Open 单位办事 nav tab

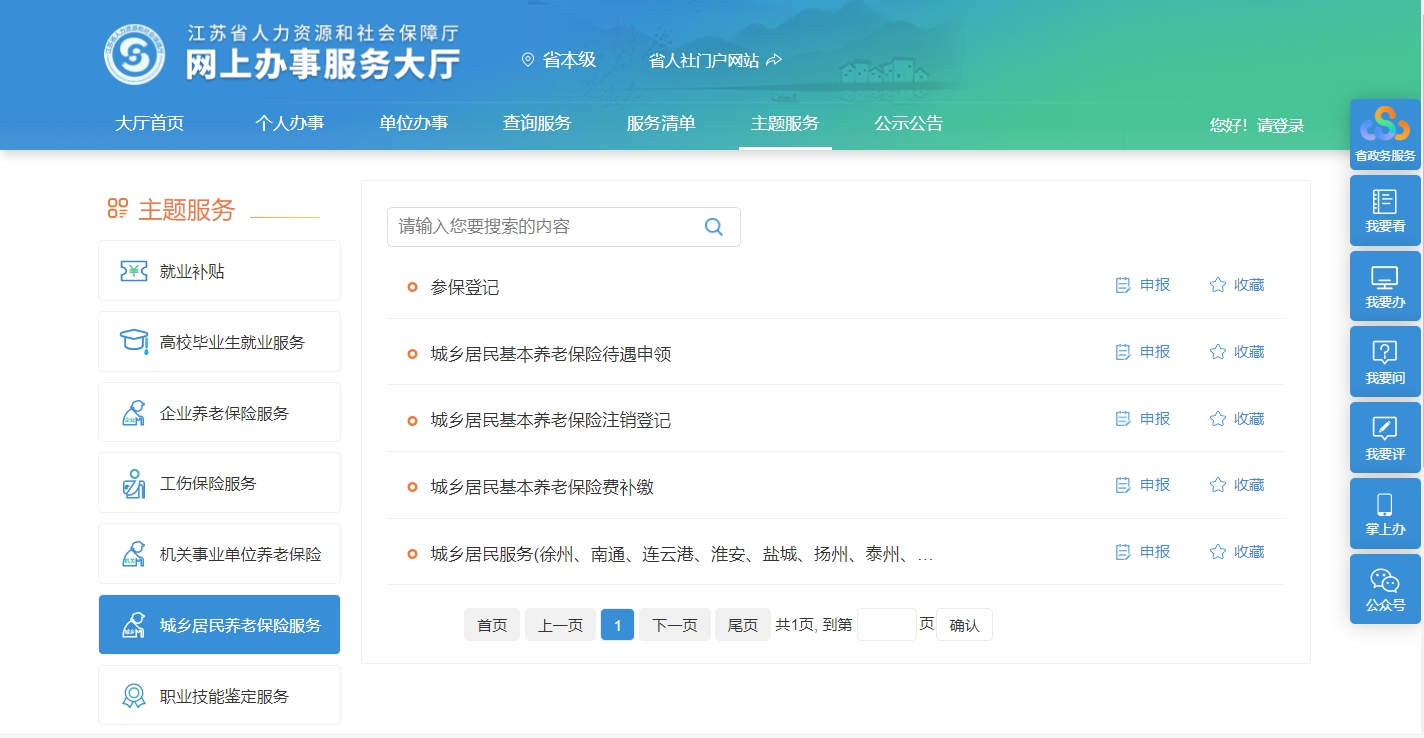pyautogui.click(x=413, y=124)
